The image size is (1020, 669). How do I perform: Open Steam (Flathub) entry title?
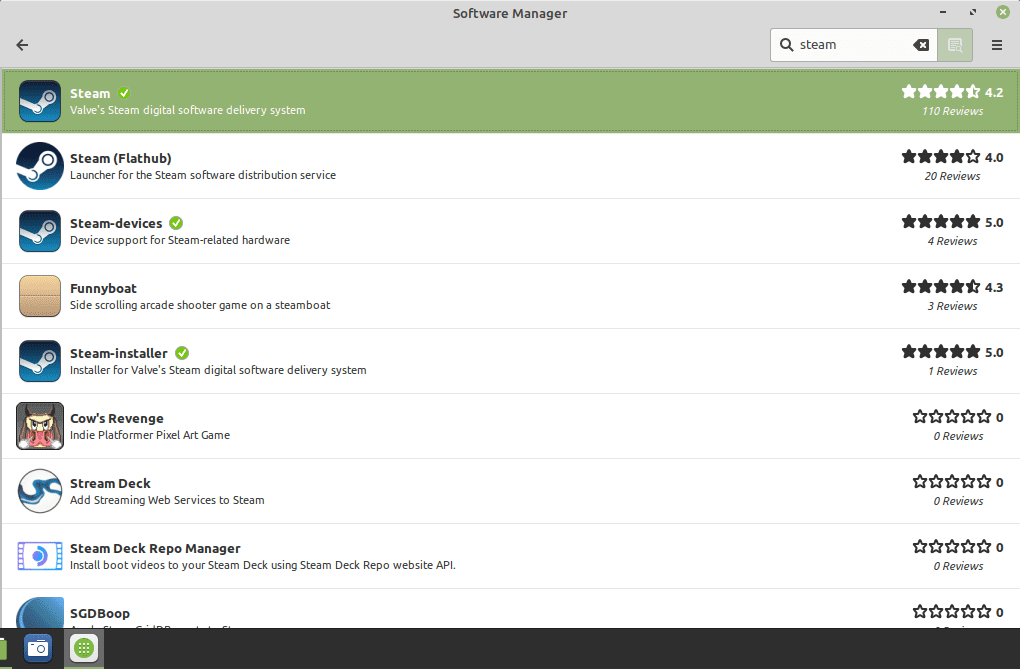pos(120,159)
